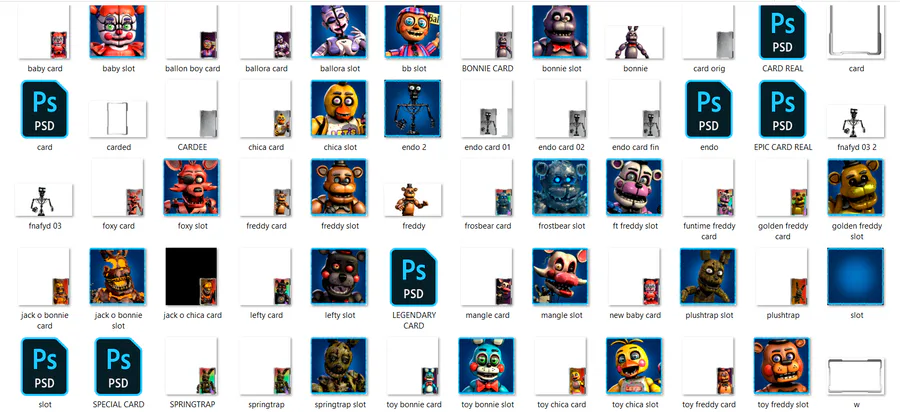Image resolution: width=900 pixels, height=412 pixels.
Task: Select the foxy slot image
Action: [x=192, y=187]
